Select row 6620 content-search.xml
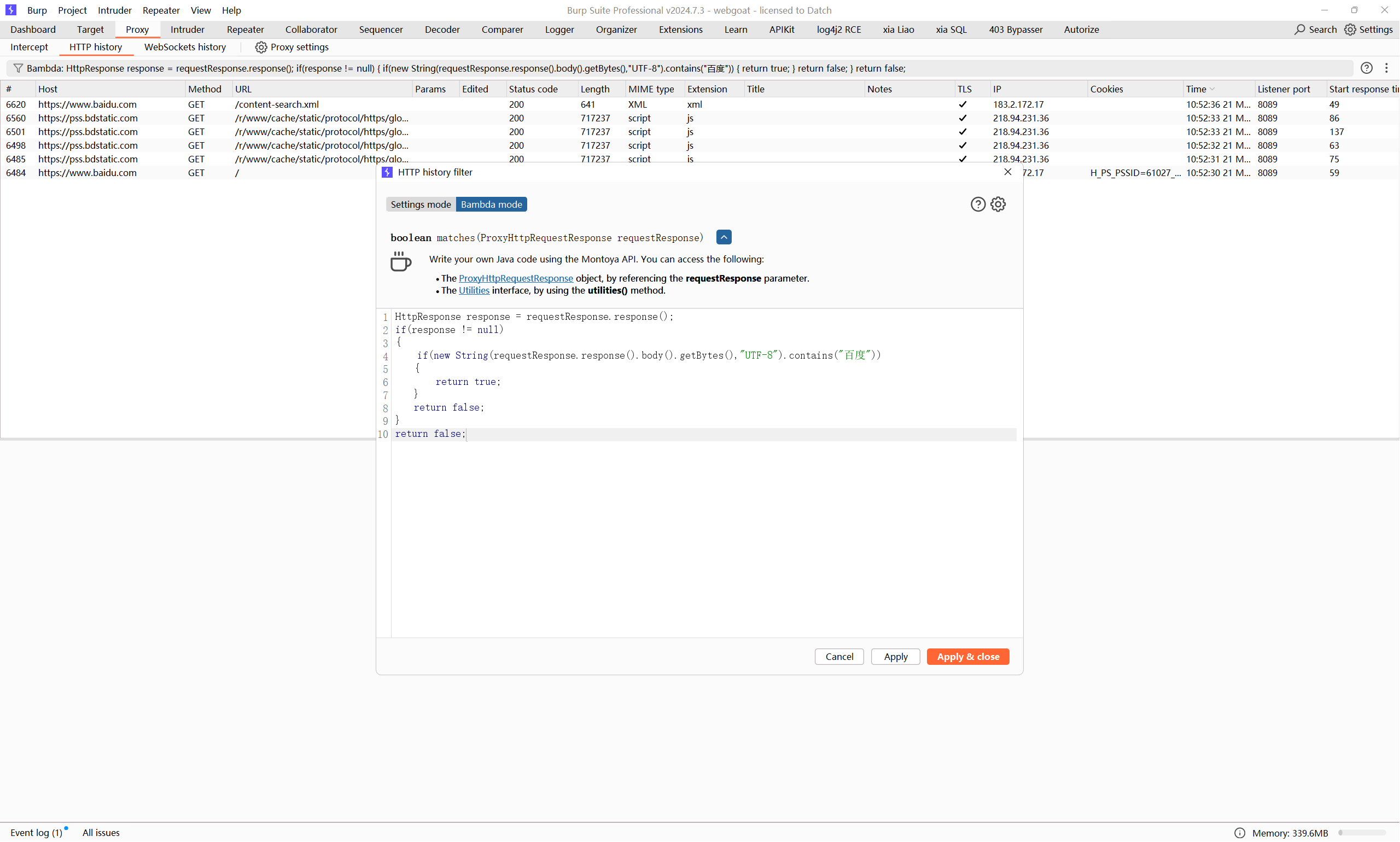Screen dimensions: 1400x842 click(x=699, y=104)
